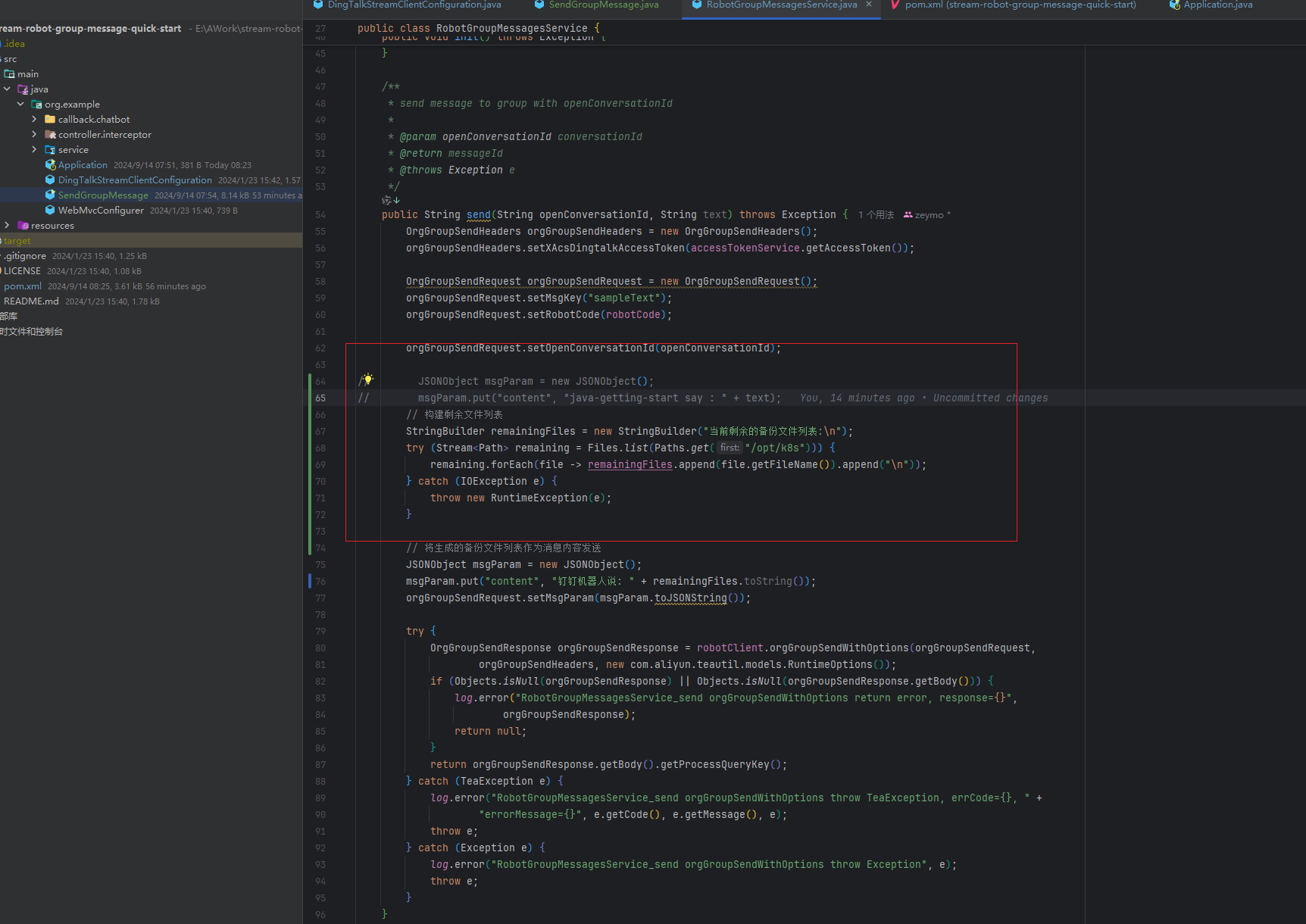The width and height of the screenshot is (1306, 924).
Task: Click robotClient field on line 80
Action: pos(730,648)
